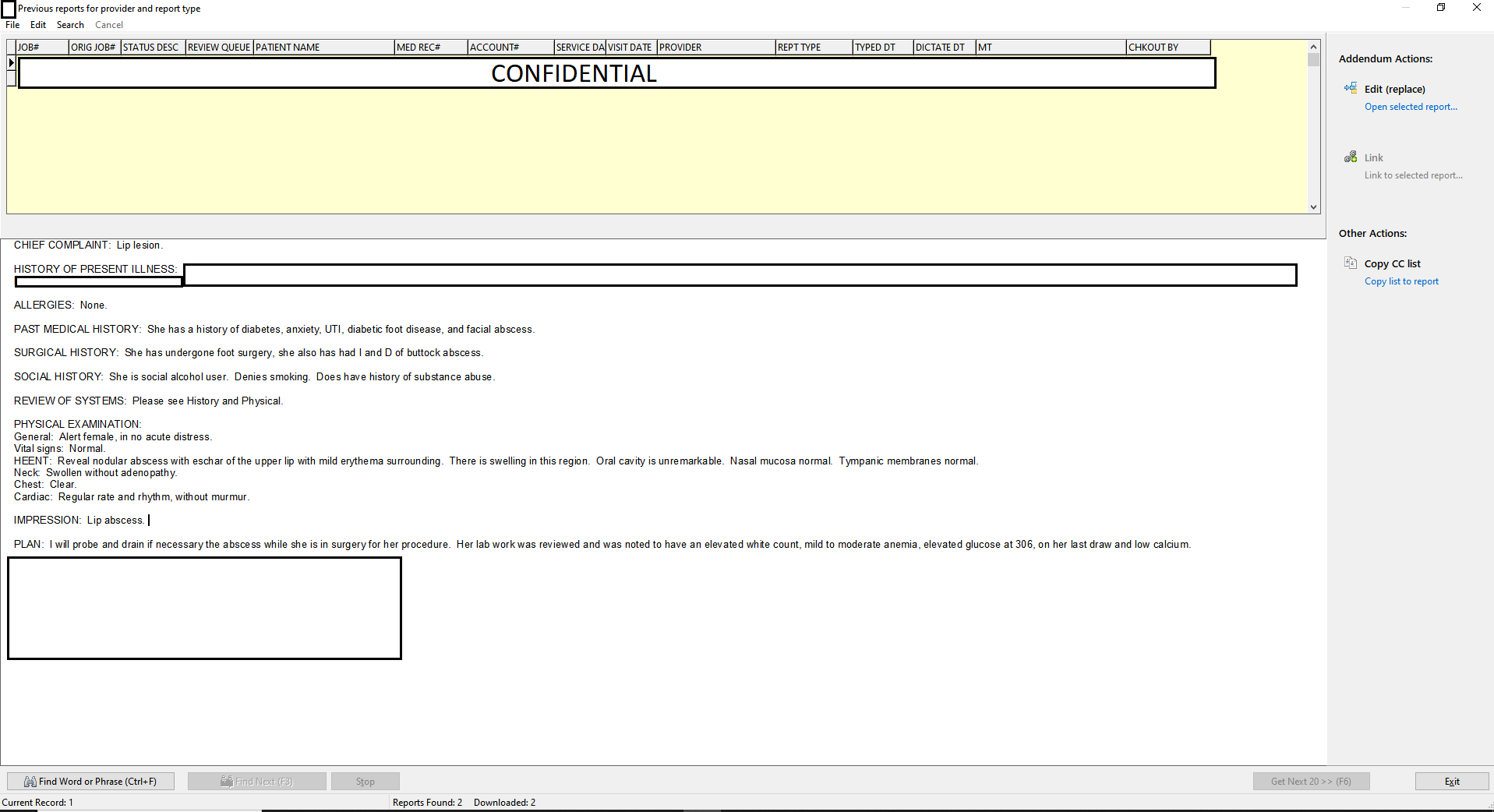
Task: Open the Search menu
Action: 70,25
